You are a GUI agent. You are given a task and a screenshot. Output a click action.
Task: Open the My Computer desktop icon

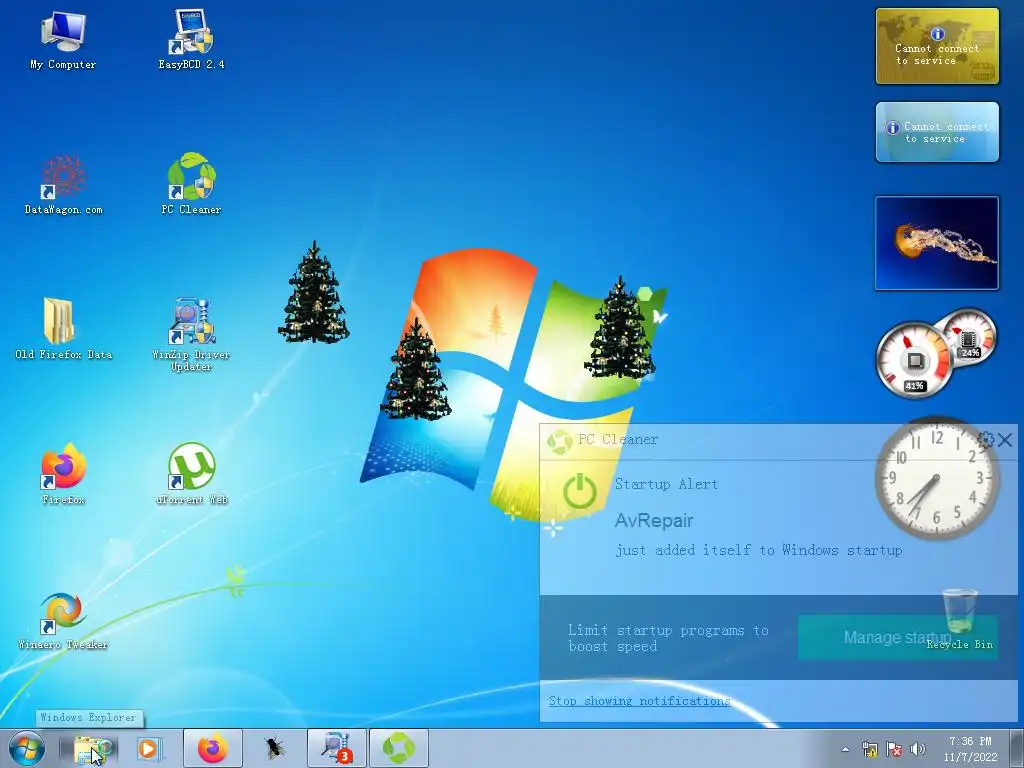coord(63,39)
